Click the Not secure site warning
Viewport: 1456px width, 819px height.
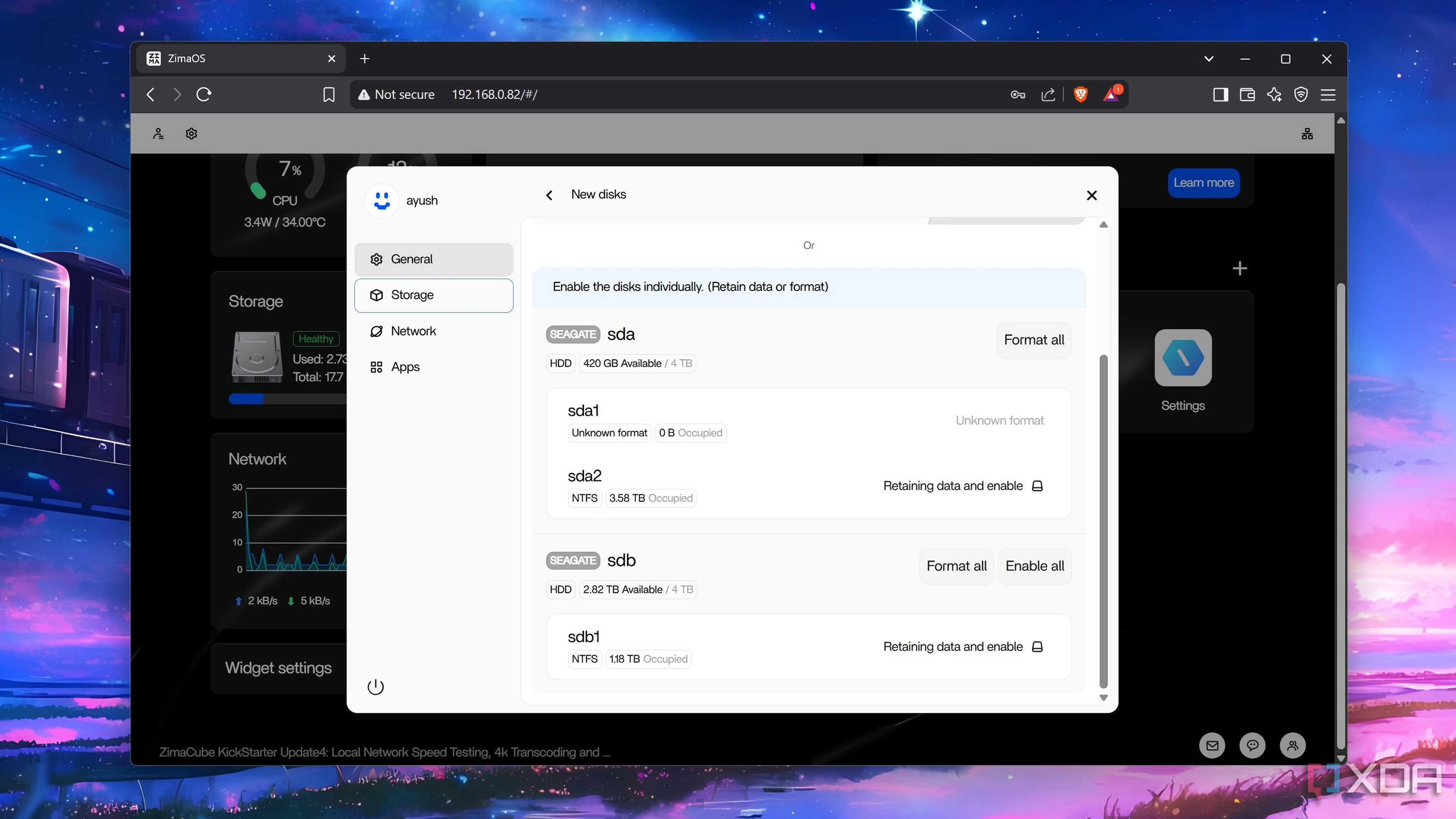click(x=396, y=94)
